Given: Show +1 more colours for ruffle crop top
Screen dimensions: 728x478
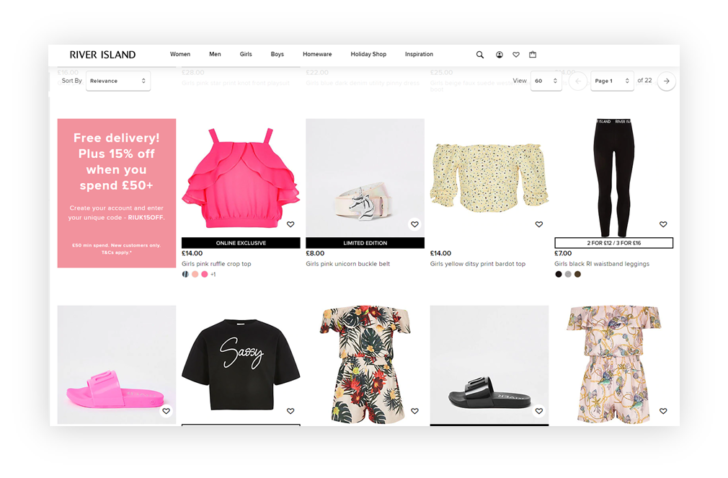Looking at the screenshot, I should 213,274.
